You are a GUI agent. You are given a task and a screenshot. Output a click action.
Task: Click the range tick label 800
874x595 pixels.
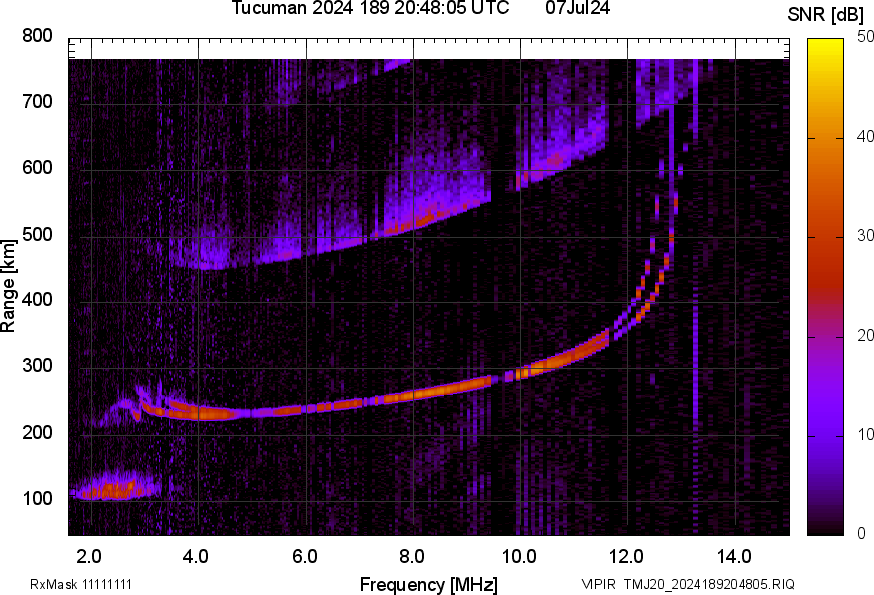pyautogui.click(x=37, y=36)
